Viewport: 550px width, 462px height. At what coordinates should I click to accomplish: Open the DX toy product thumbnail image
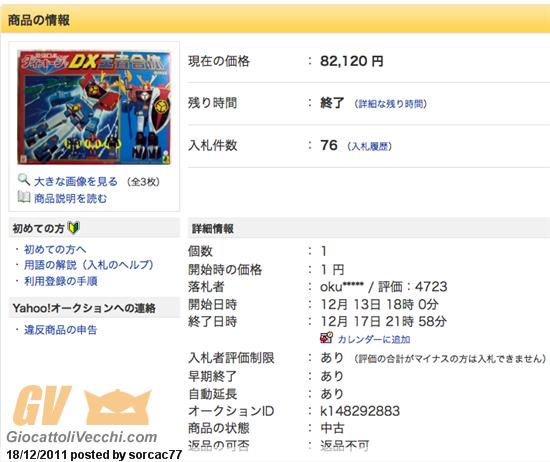pyautogui.click(x=94, y=107)
